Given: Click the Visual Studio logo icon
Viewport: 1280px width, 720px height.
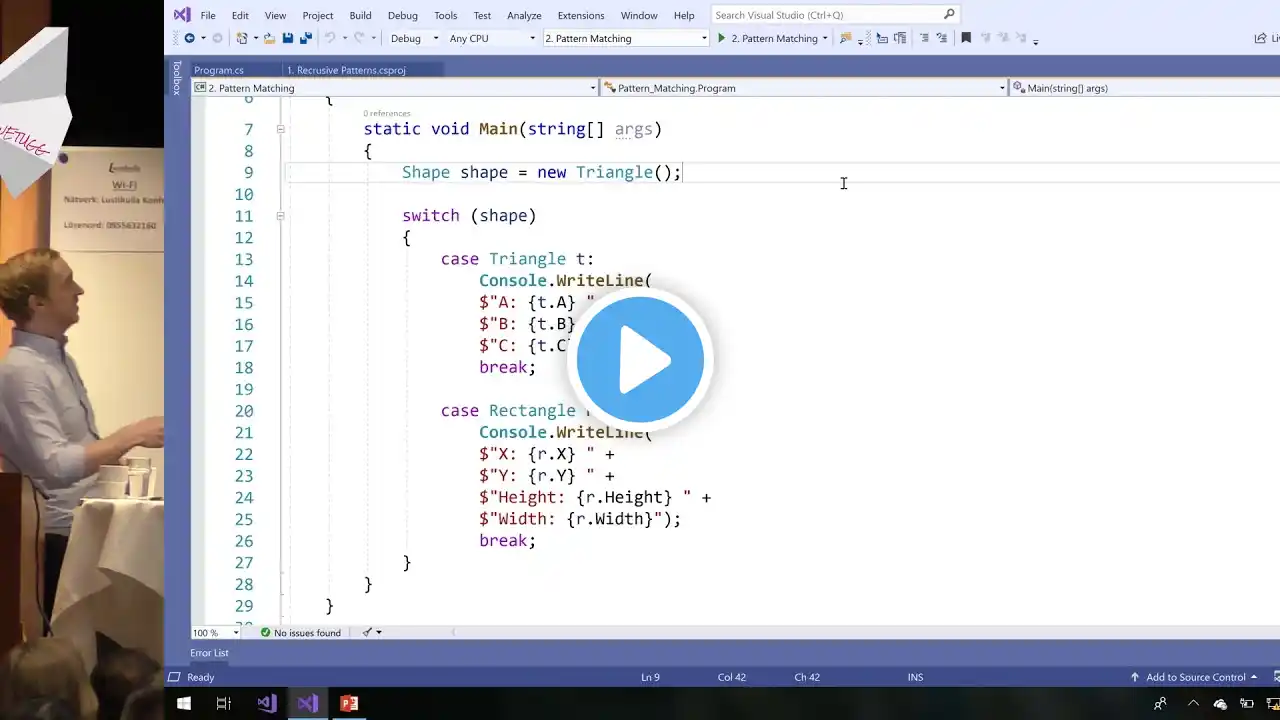Looking at the screenshot, I should coord(182,15).
